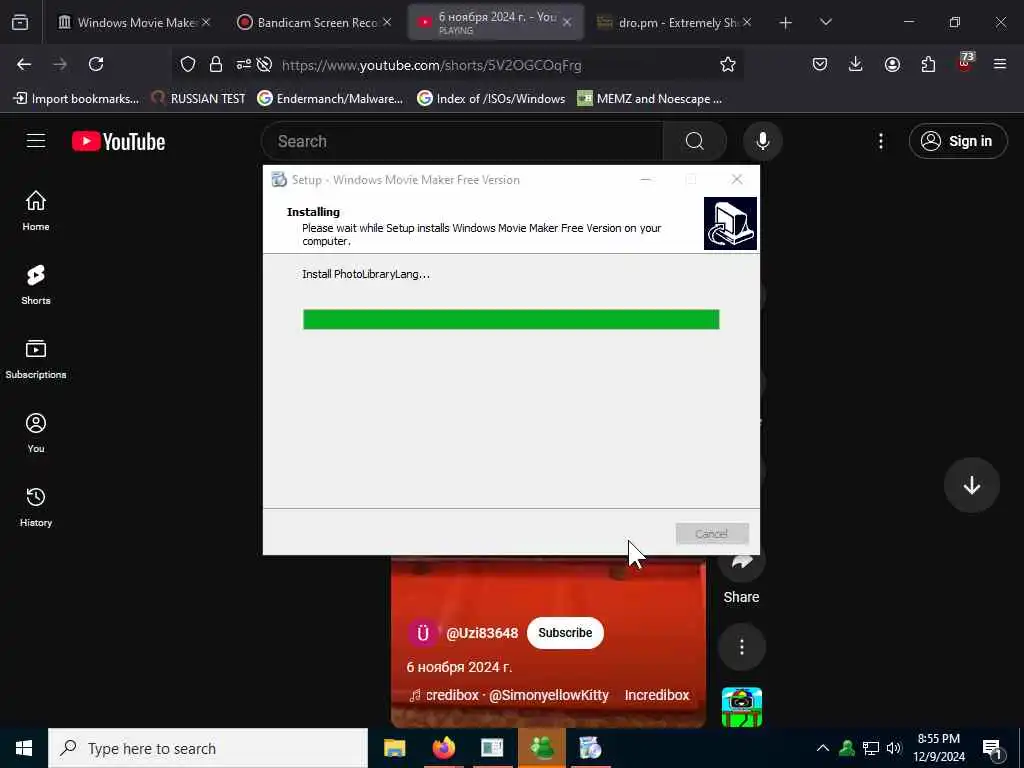
Task: Focus taskbar Type here to search box
Action: click(208, 748)
